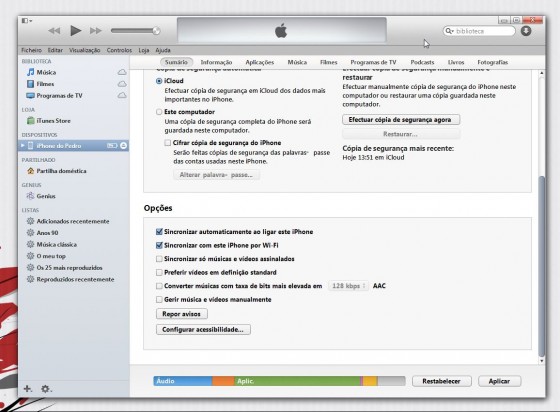Eject iPhone do Pedro with eject icon

pos(124,146)
